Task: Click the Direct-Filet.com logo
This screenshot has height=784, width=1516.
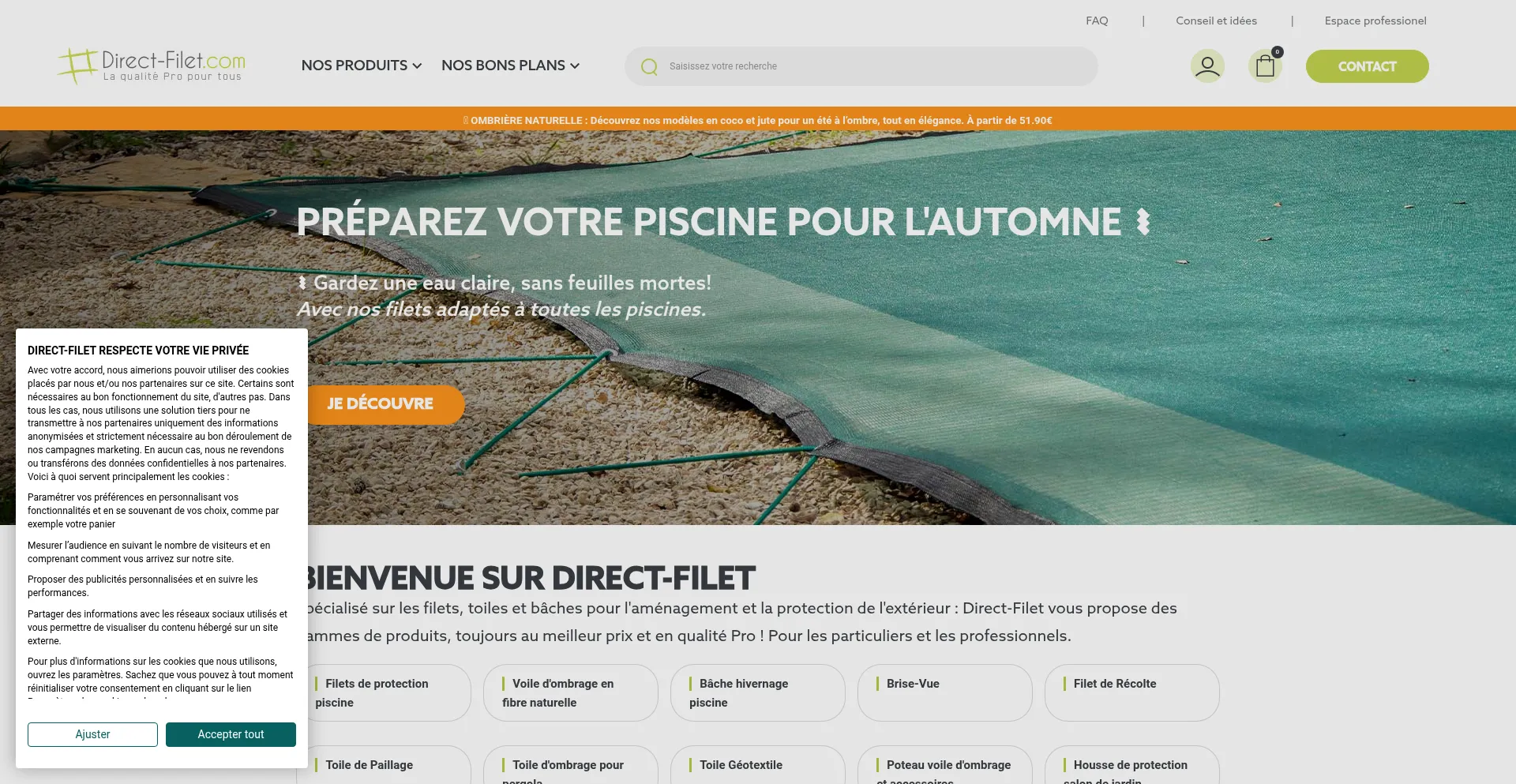Action: click(x=152, y=66)
